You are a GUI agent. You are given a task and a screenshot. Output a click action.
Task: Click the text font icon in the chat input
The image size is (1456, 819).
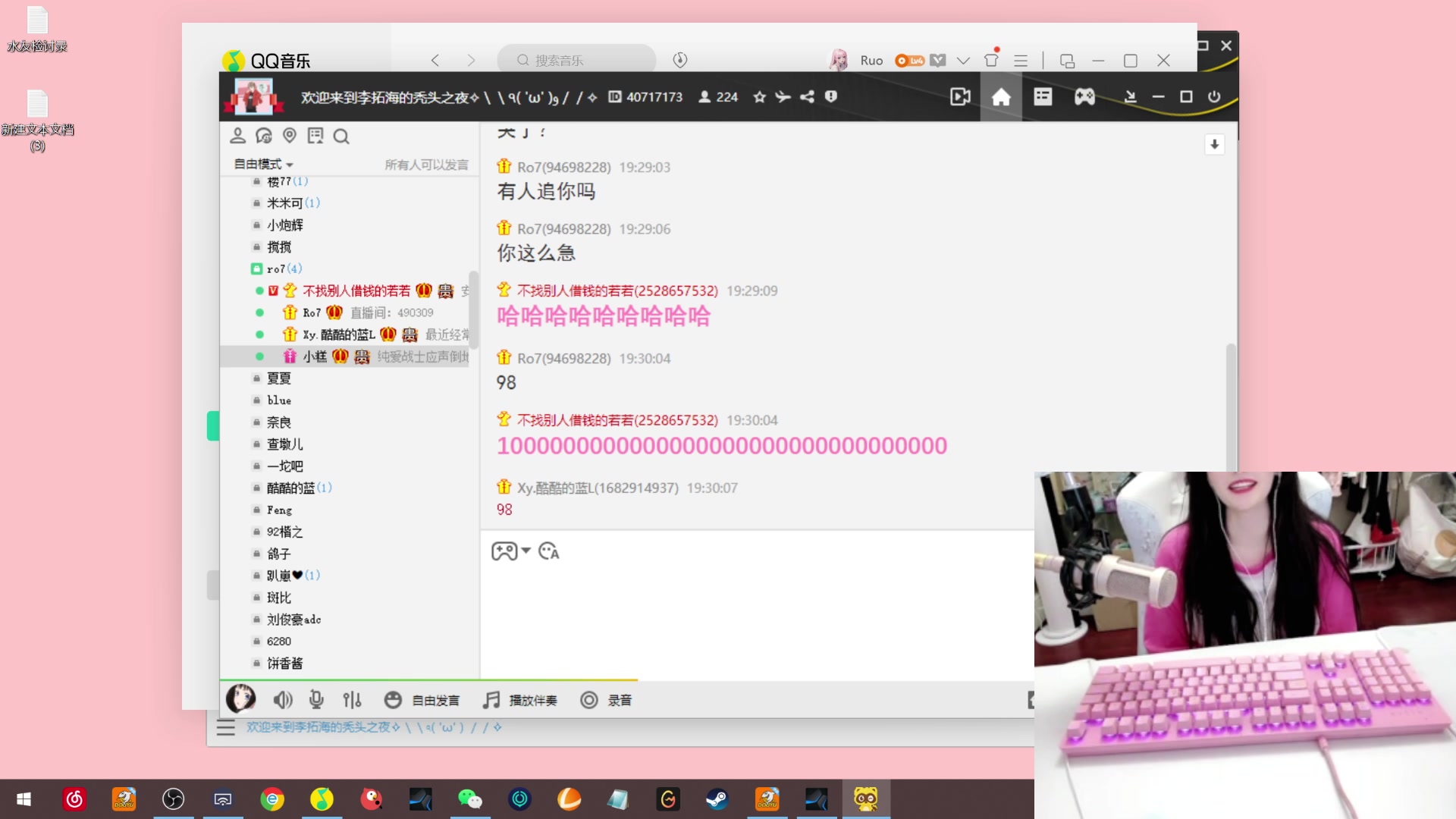pos(549,551)
